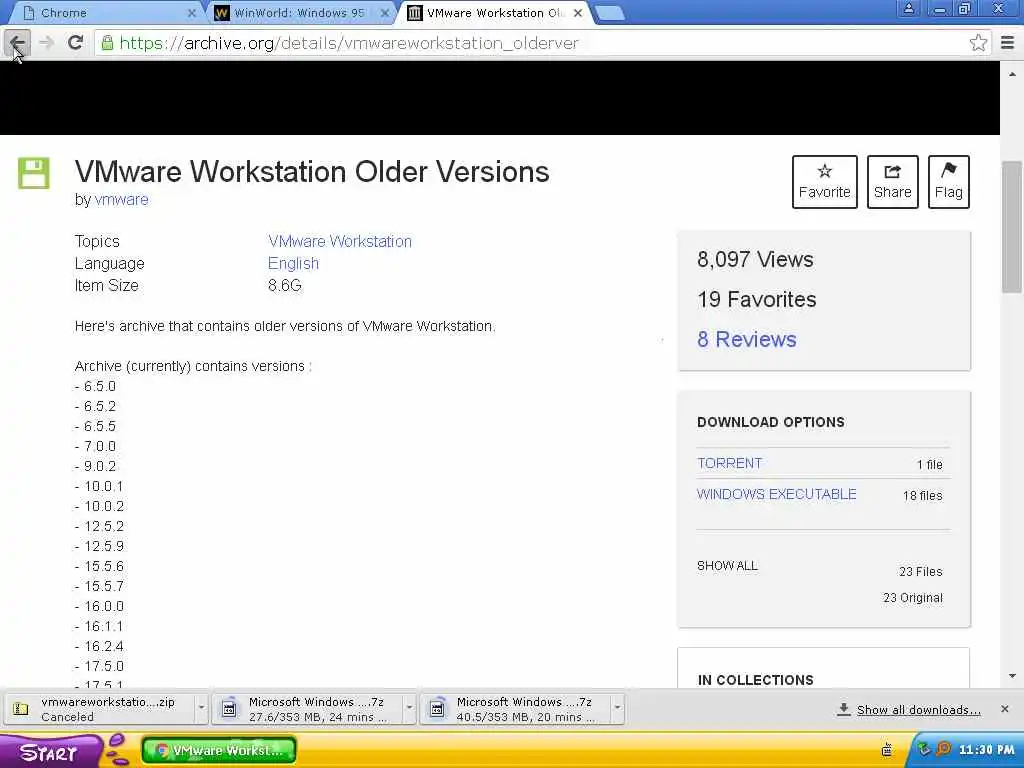This screenshot has height=768, width=1024.
Task: Open the VMware Workstation topic link
Action: (x=340, y=242)
